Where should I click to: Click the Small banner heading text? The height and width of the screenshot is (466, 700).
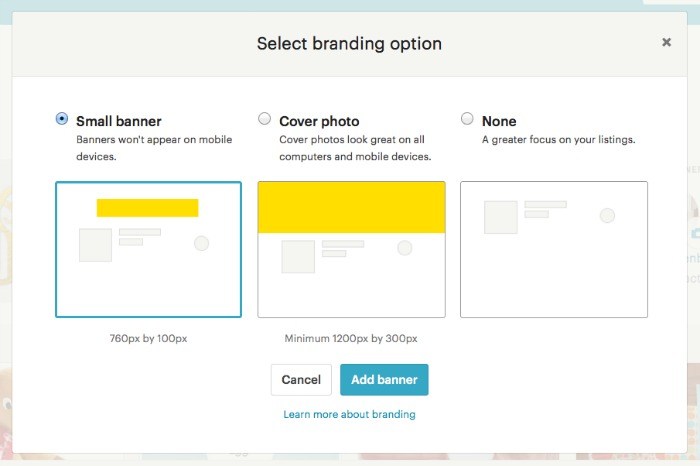click(x=118, y=121)
